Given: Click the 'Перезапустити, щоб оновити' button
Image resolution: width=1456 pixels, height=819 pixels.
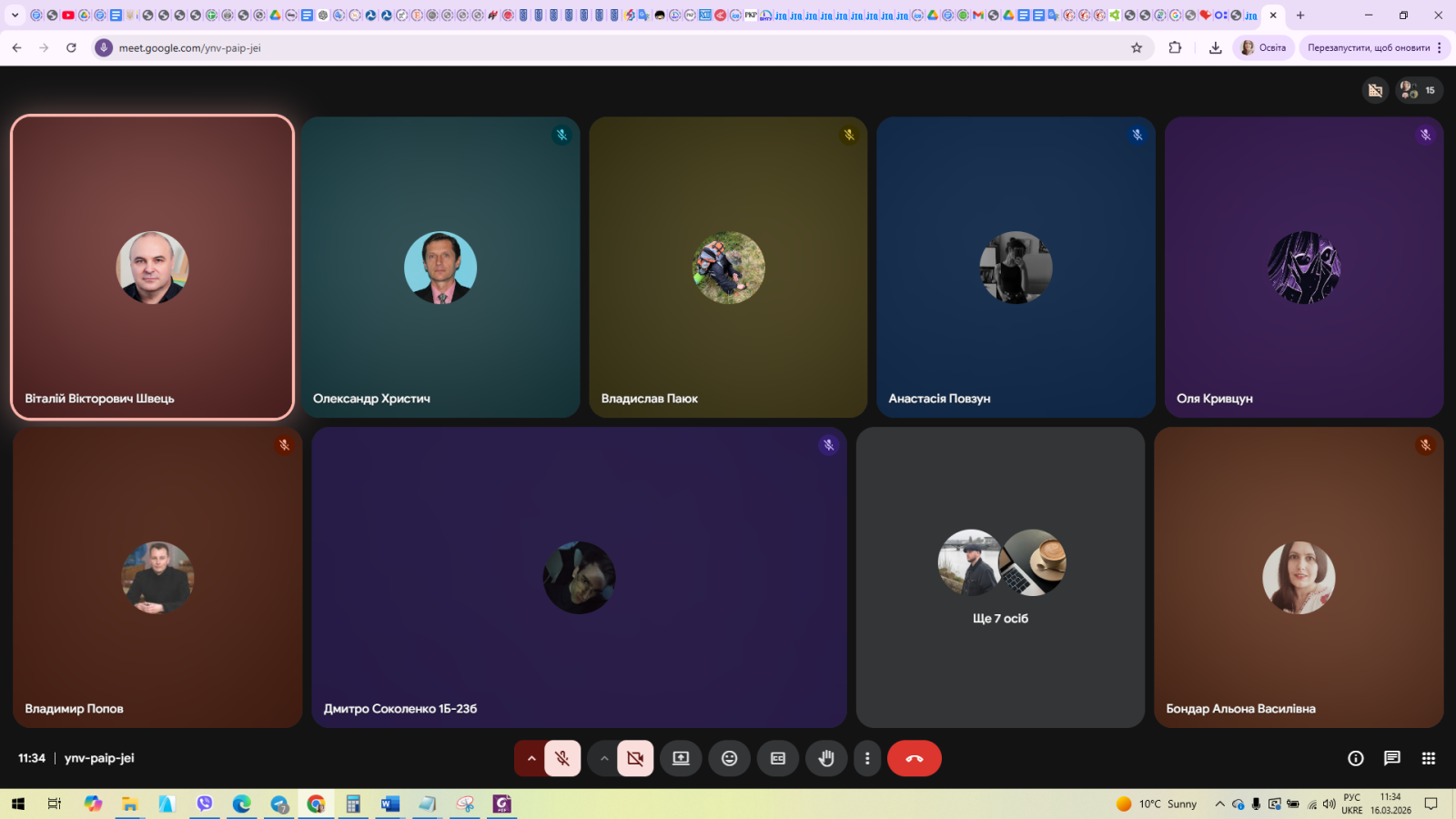Looking at the screenshot, I should click(x=1369, y=47).
